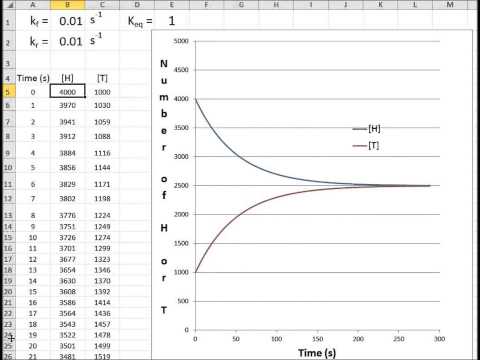Click the 0.01 value beside kf
Screen dimensions: 480x360
[68, 21]
